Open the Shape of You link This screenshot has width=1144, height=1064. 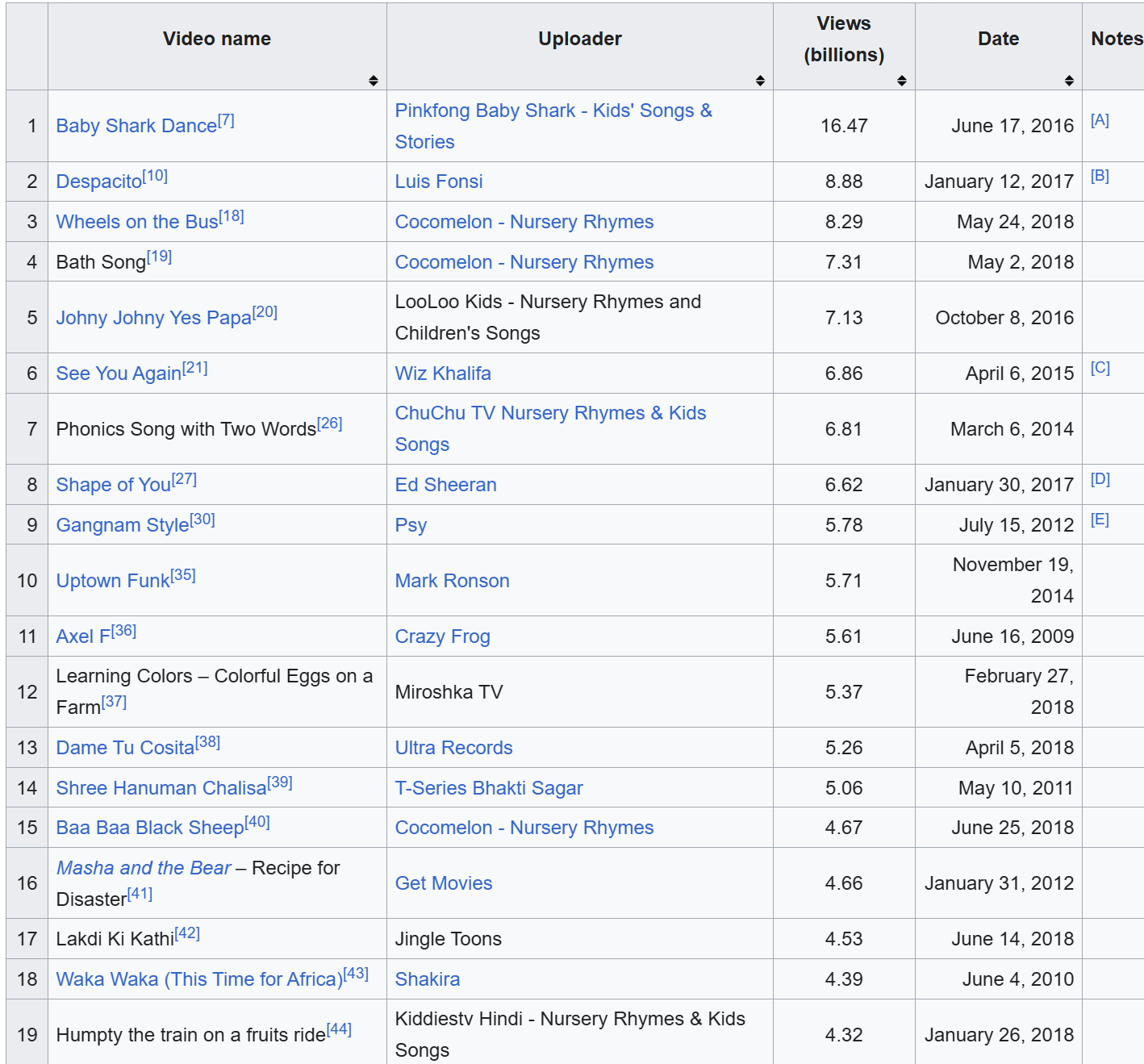[114, 485]
